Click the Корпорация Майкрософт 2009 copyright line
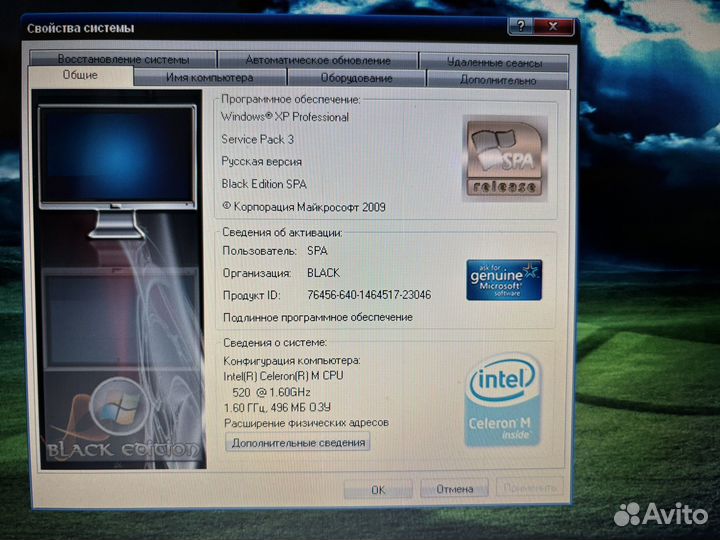 point(304,207)
